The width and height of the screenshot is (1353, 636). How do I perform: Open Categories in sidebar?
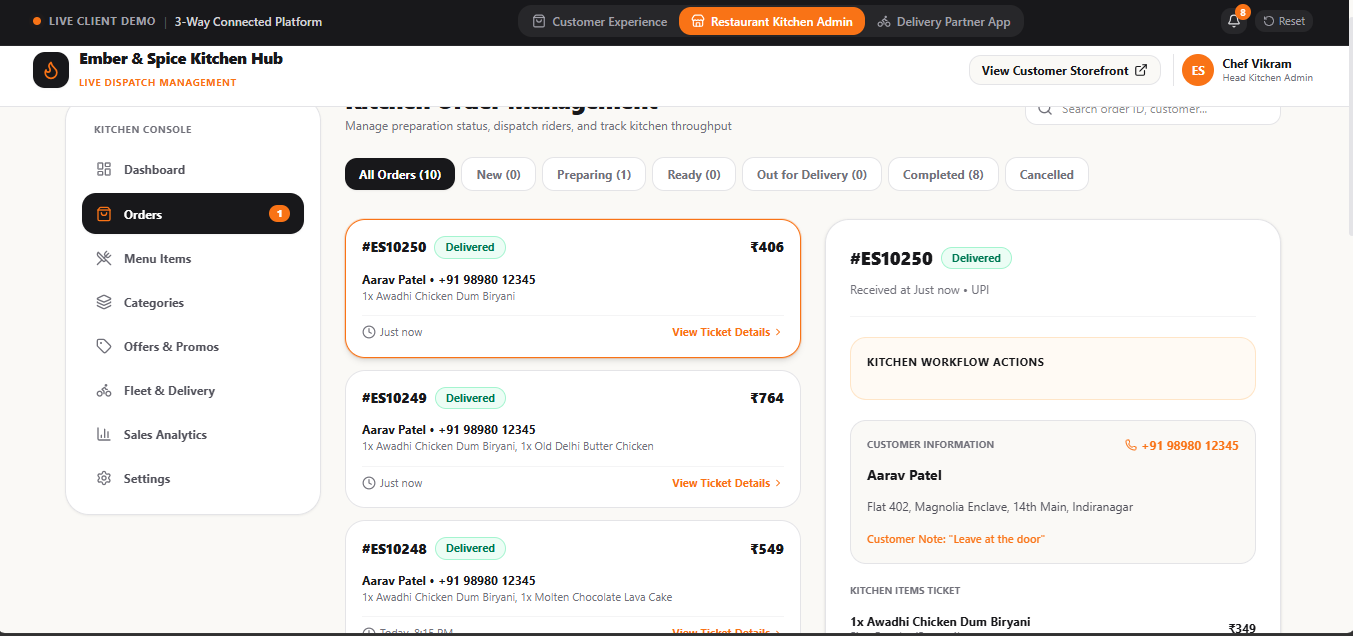tap(193, 302)
